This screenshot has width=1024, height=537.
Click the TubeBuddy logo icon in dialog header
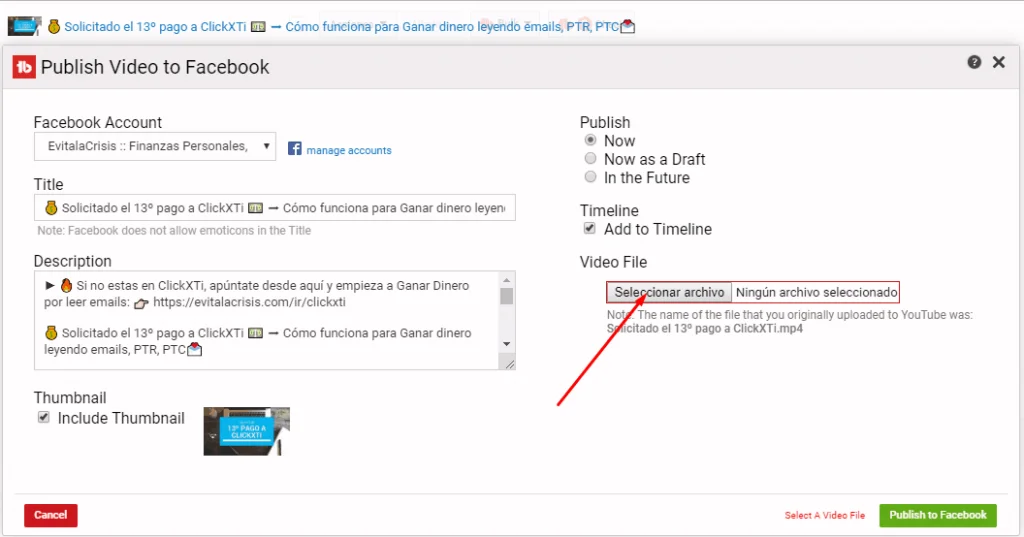pos(24,67)
